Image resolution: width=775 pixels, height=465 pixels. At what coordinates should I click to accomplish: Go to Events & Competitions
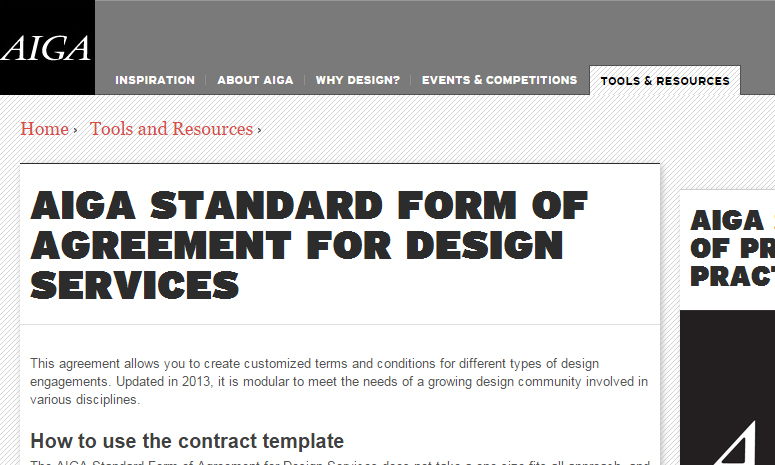(x=499, y=80)
